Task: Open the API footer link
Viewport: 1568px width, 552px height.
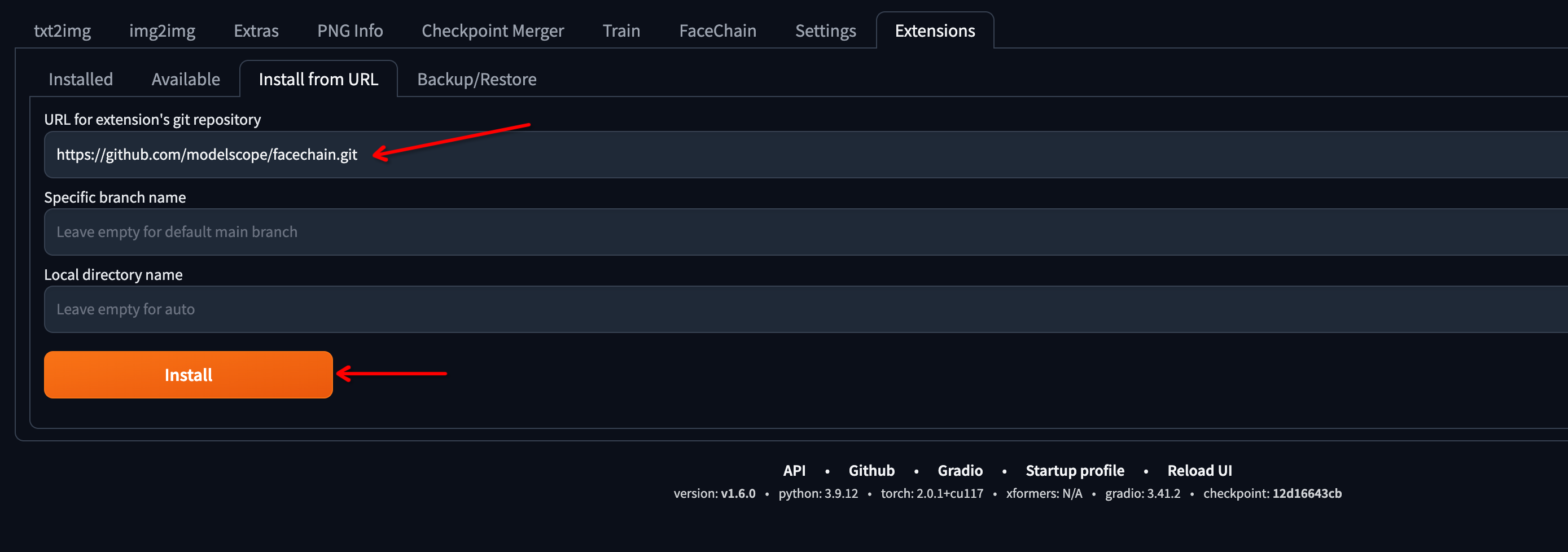Action: pos(794,471)
